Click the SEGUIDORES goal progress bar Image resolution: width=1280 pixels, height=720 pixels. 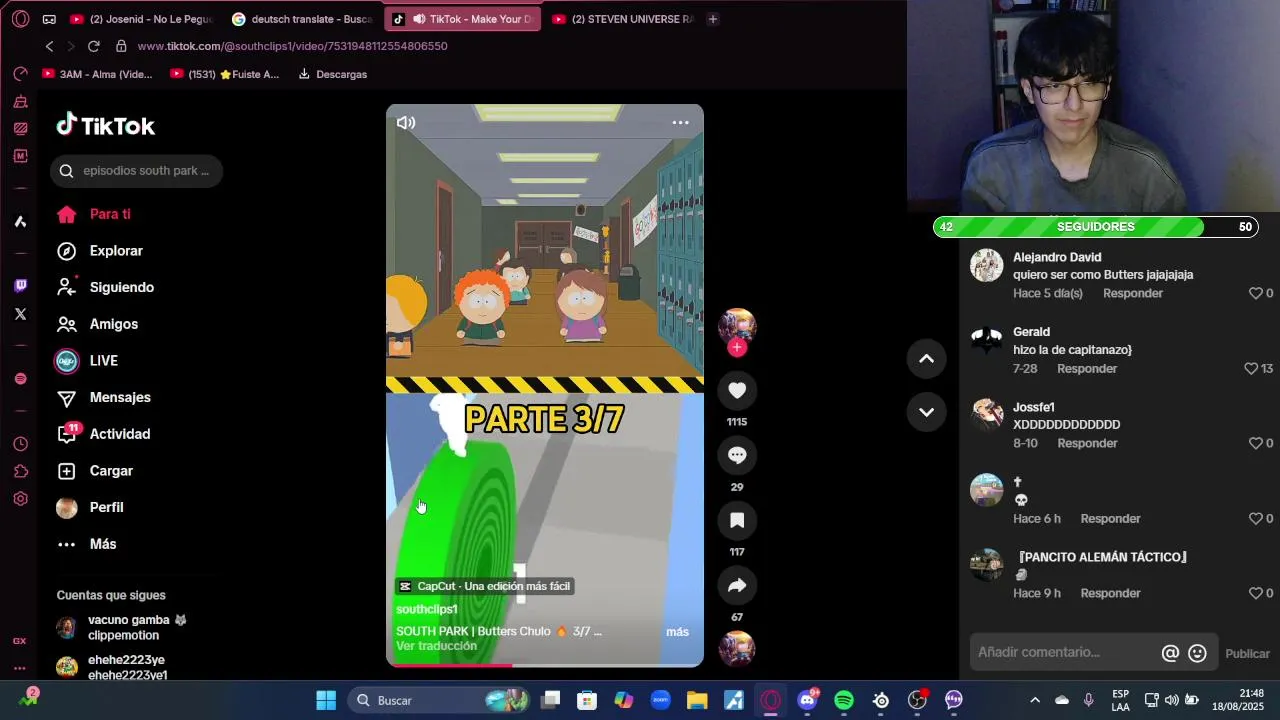tap(1095, 227)
